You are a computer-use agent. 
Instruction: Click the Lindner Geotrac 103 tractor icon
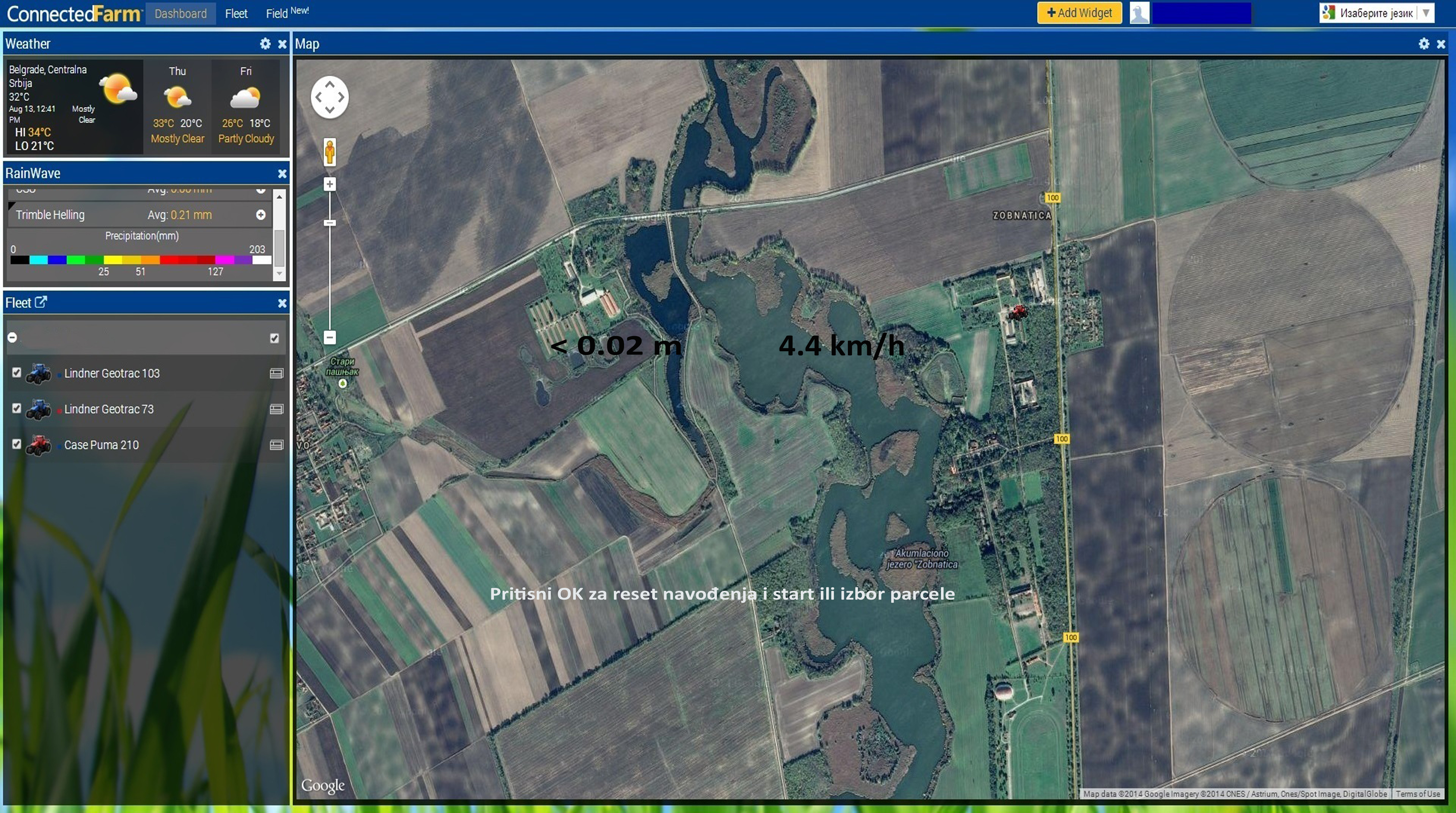(39, 373)
